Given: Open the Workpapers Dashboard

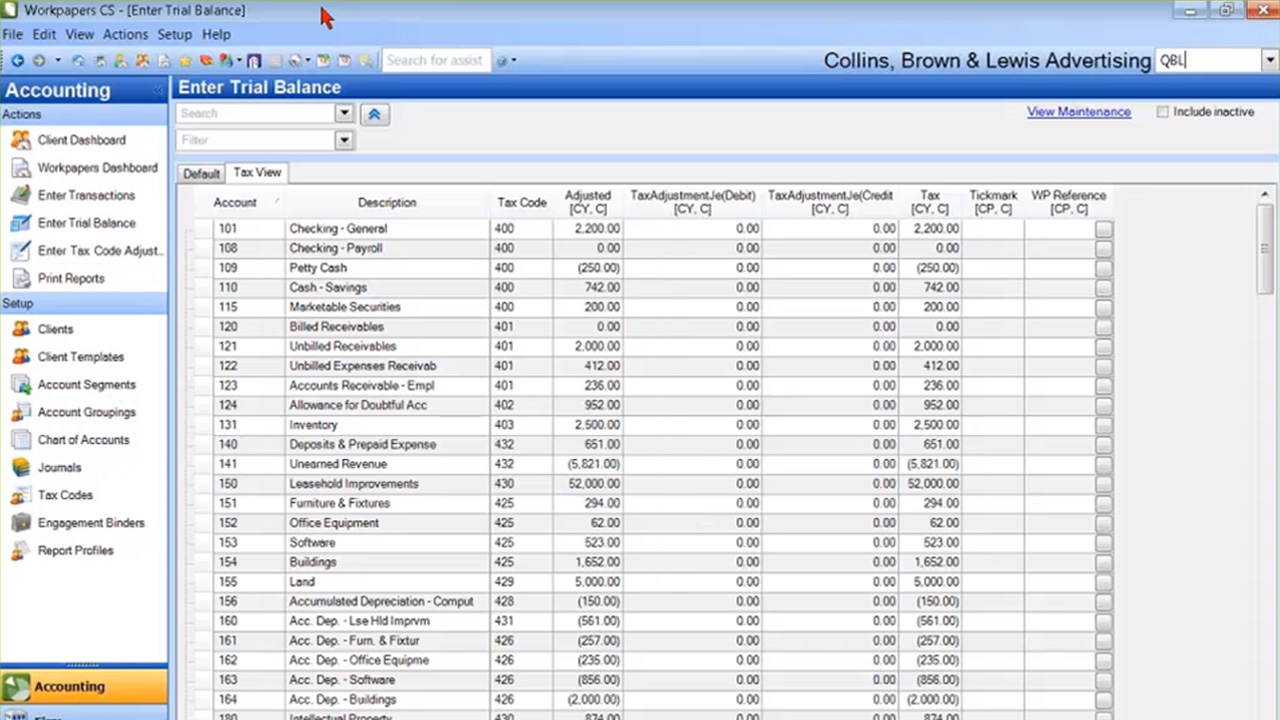Looking at the screenshot, I should coord(97,167).
